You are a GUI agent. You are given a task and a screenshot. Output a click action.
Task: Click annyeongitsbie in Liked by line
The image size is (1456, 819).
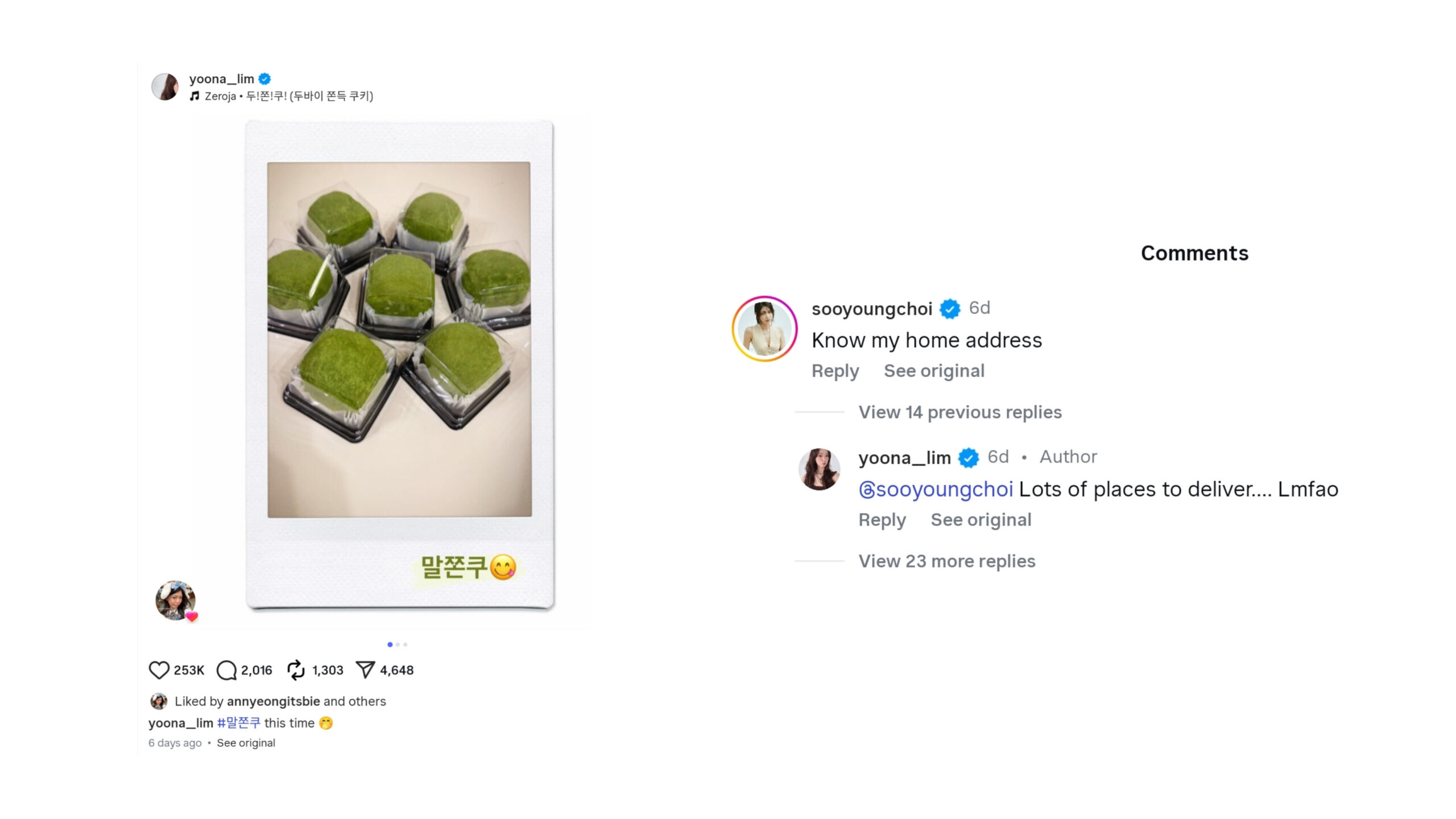click(273, 701)
